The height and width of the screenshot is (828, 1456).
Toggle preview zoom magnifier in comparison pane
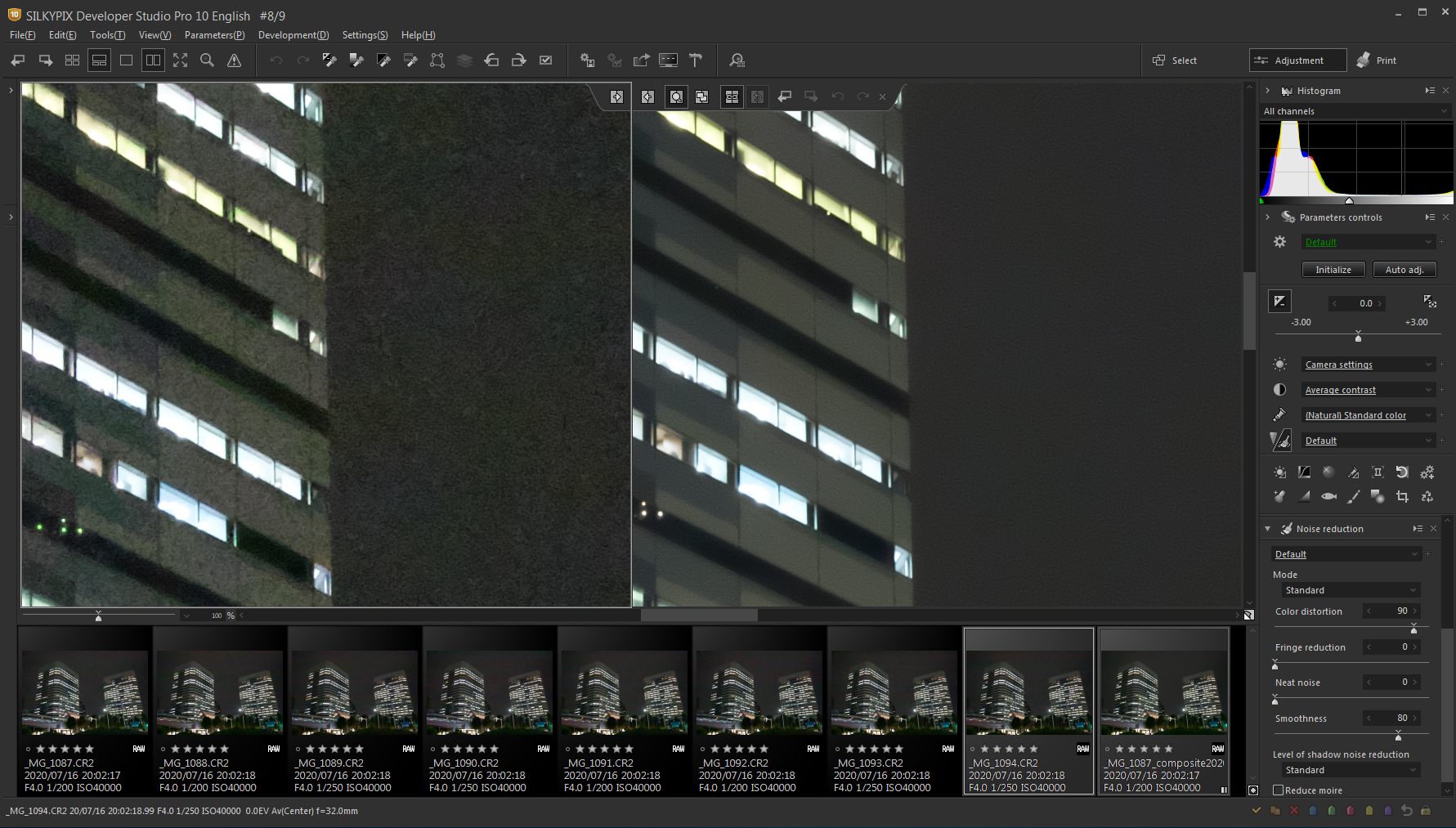point(676,96)
